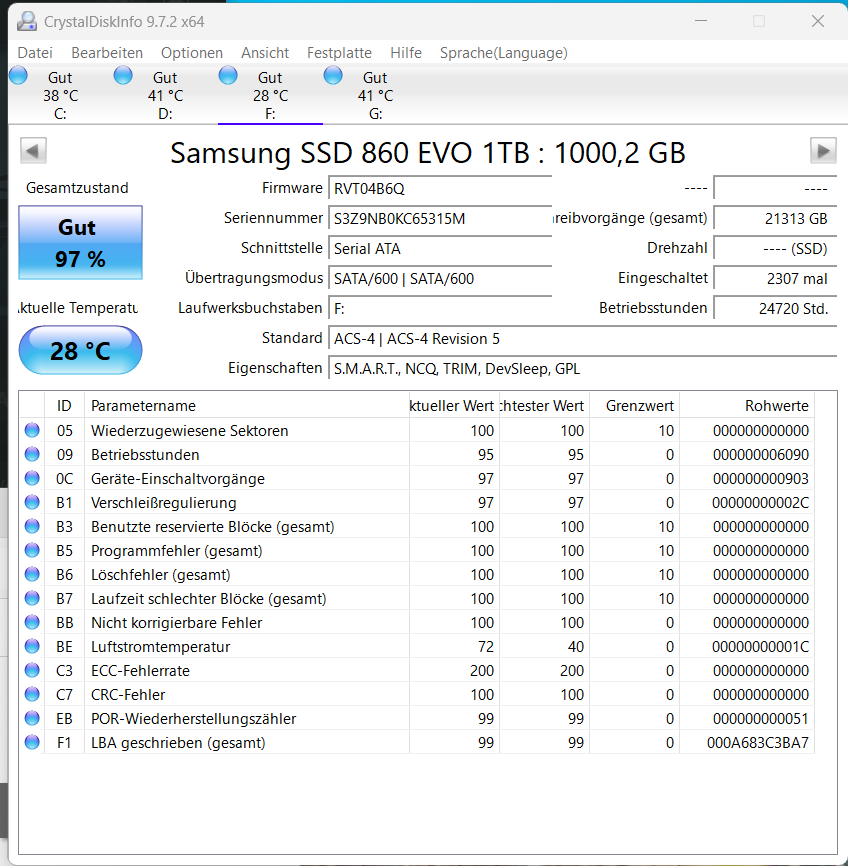Click status orb for Laufzeit schlechter Blöcke row
The image size is (848, 866).
pyautogui.click(x=32, y=598)
